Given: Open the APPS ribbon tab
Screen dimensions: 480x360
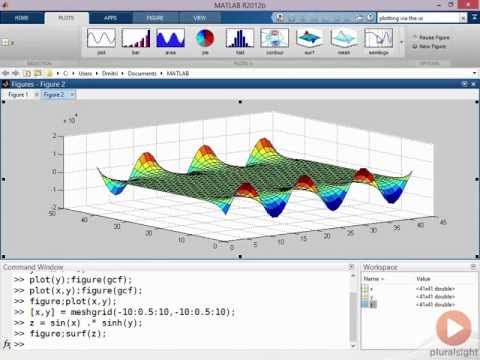Looking at the screenshot, I should tap(110, 18).
